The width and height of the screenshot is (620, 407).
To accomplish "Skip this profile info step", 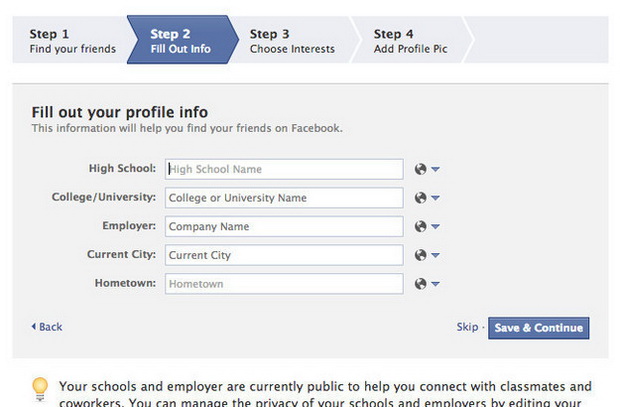I will (x=467, y=327).
